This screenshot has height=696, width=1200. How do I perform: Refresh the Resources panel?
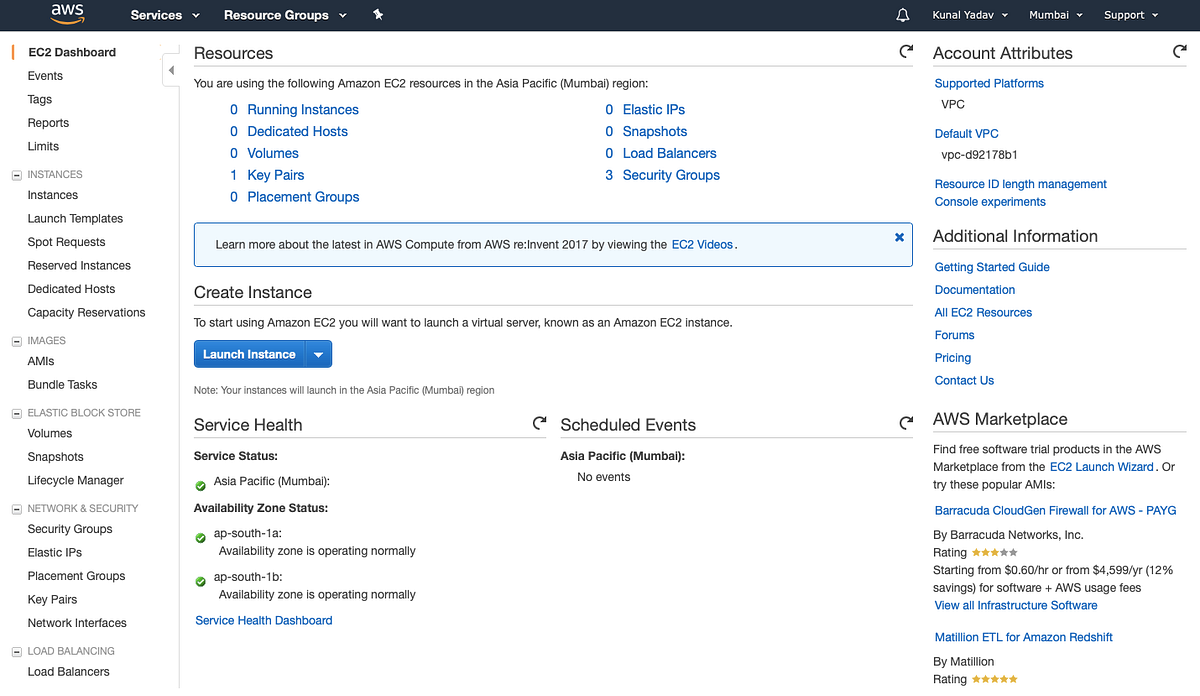tap(906, 51)
